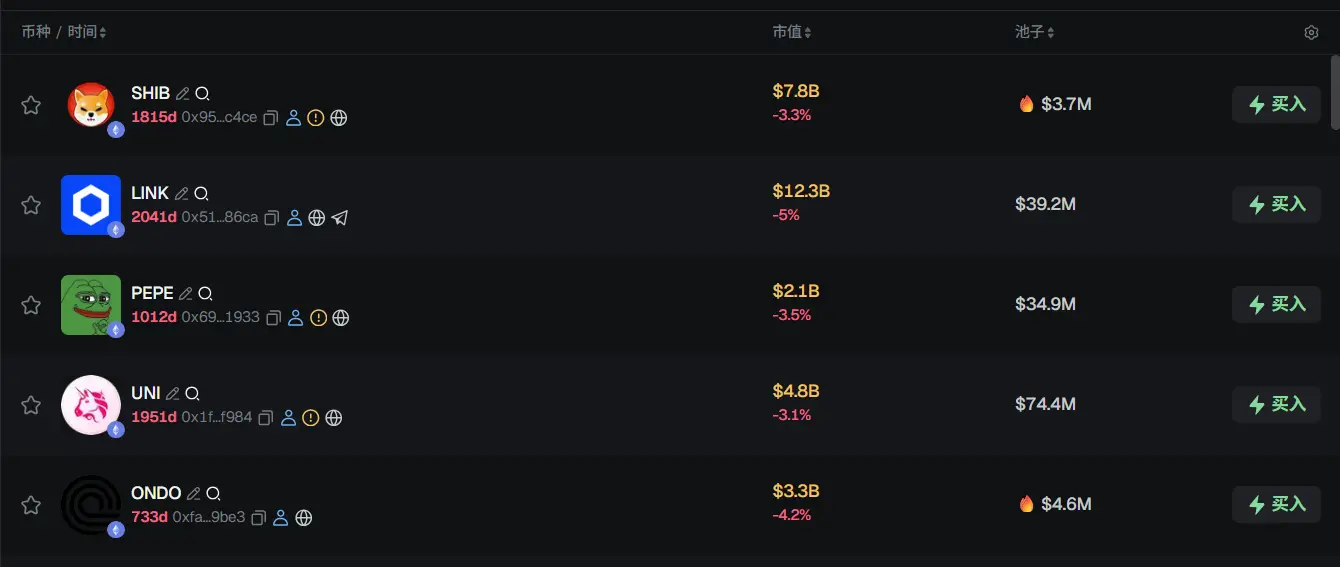Click the search icon beside PEPE
Screen dimensions: 1340x567
[205, 294]
